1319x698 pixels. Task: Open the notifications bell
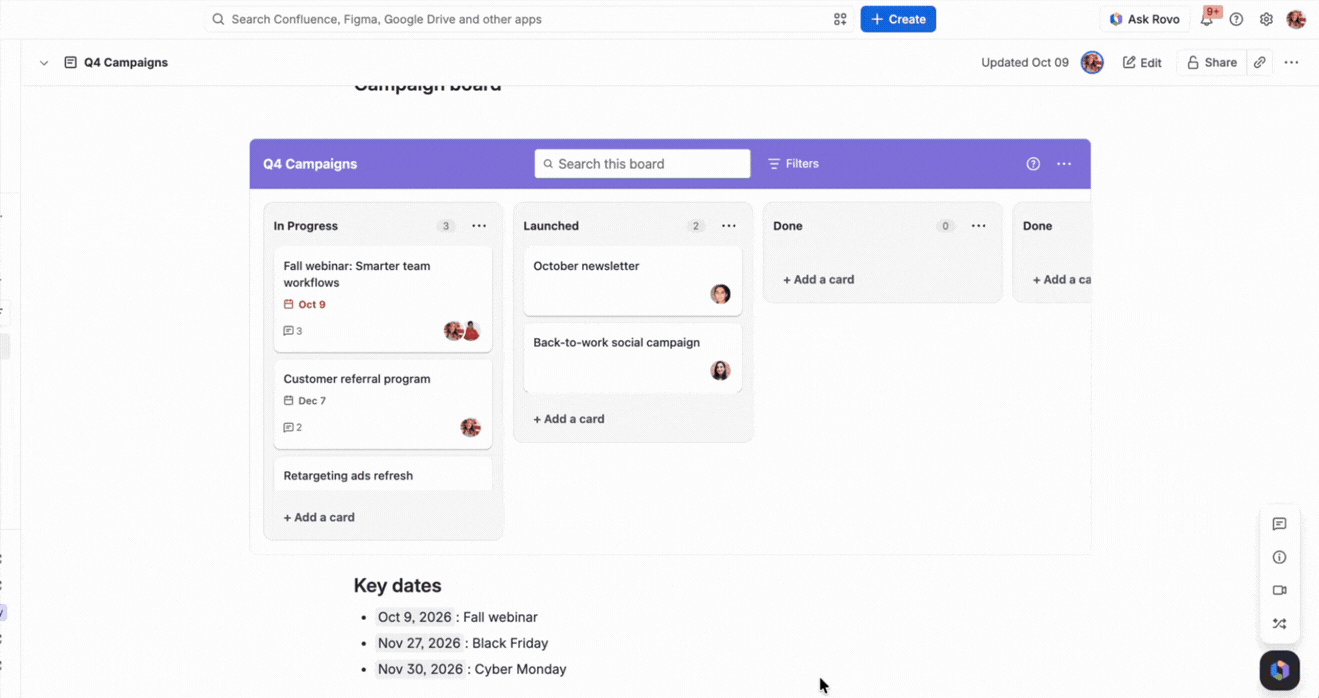[1207, 19]
